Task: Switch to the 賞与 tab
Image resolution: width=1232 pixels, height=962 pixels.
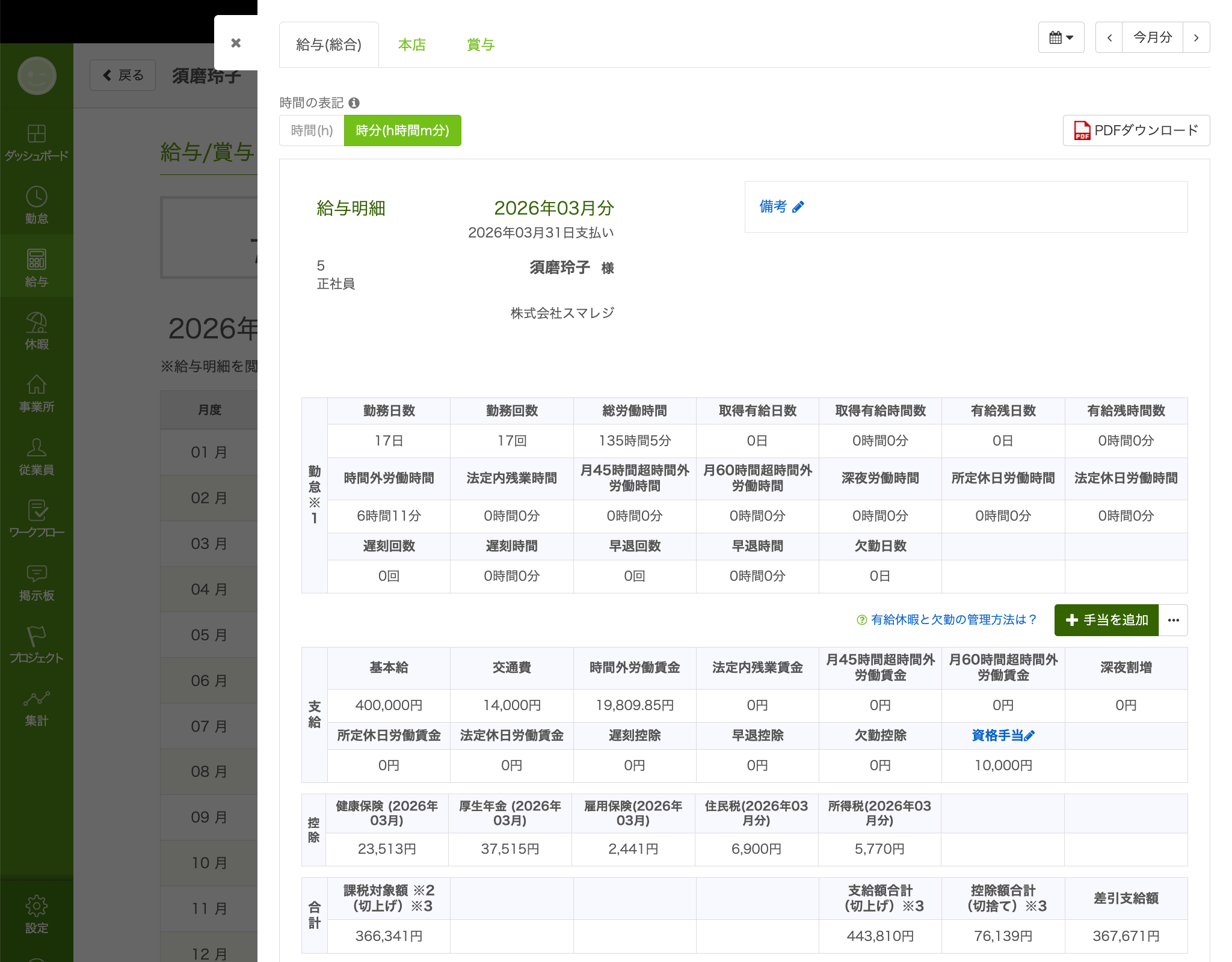Action: (x=480, y=45)
